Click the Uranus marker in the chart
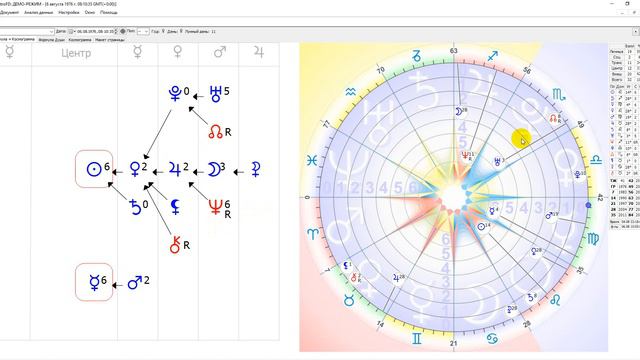The height and width of the screenshot is (360, 640). (498, 162)
